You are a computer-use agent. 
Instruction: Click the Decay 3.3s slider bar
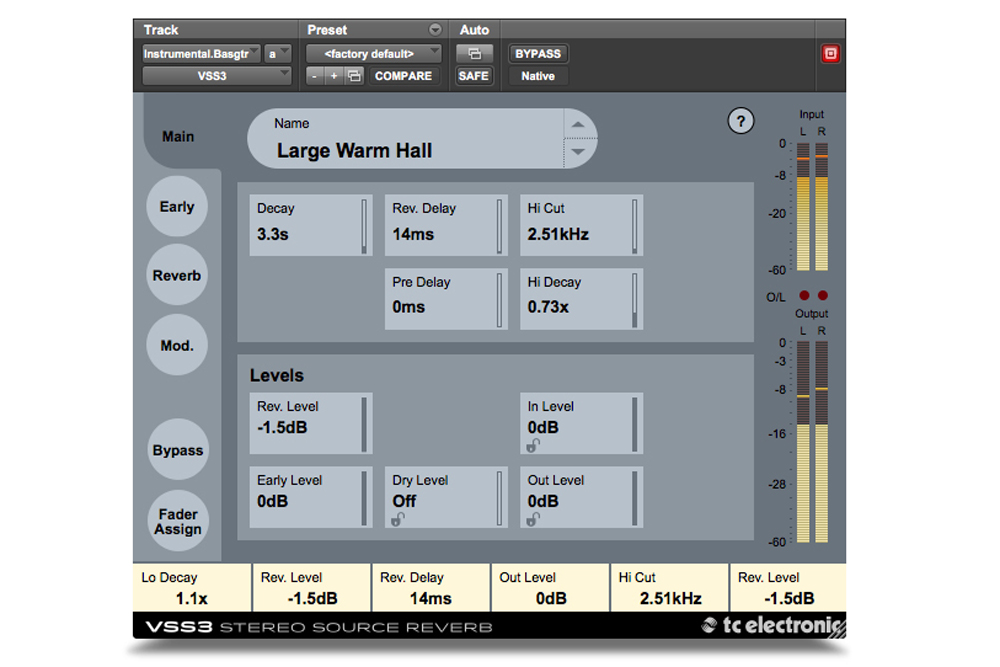coord(364,225)
